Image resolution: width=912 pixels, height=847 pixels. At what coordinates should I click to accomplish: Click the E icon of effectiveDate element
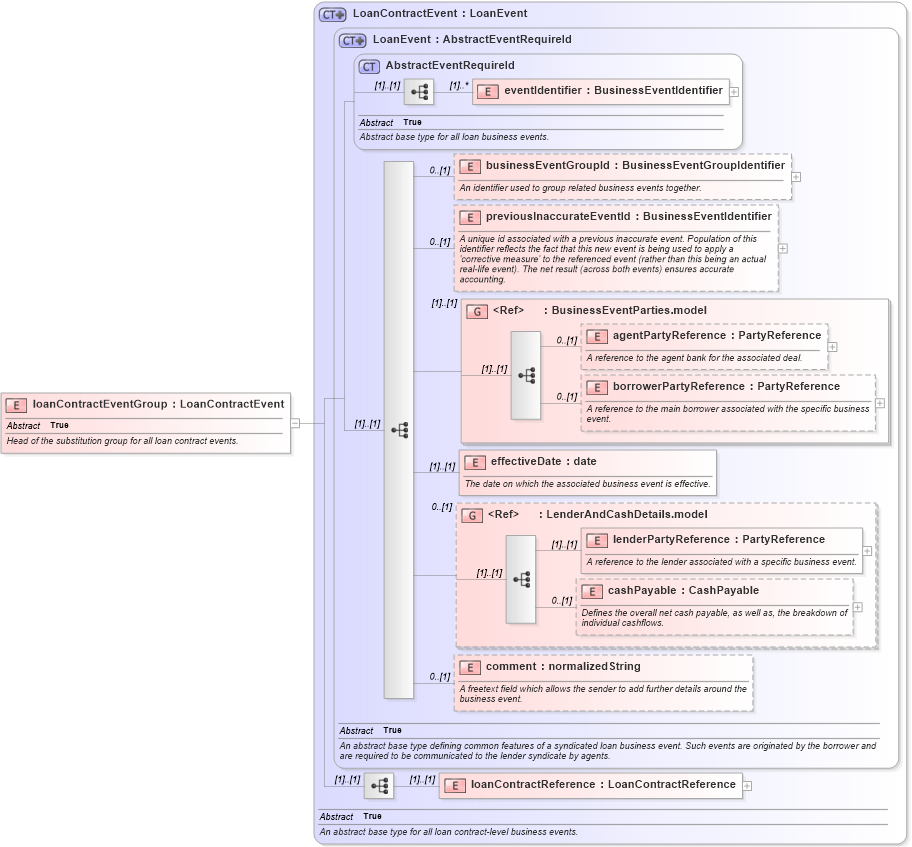coord(475,462)
